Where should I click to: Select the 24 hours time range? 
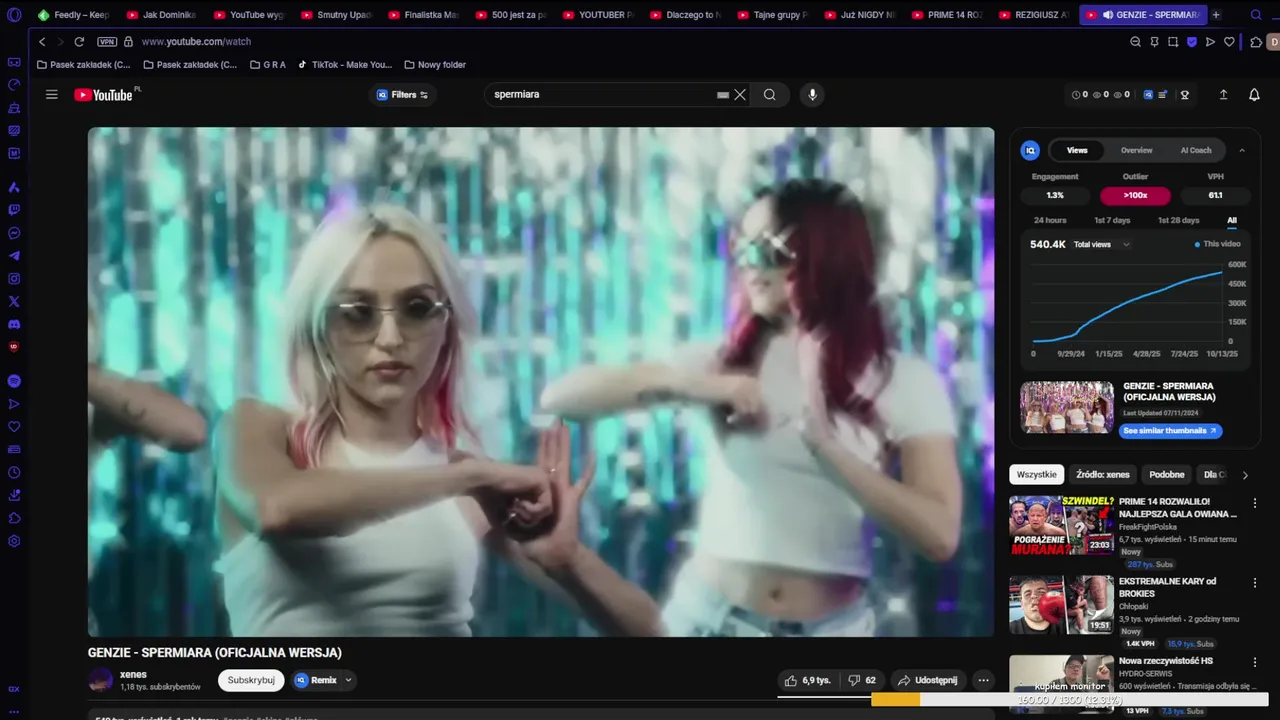click(x=1050, y=220)
